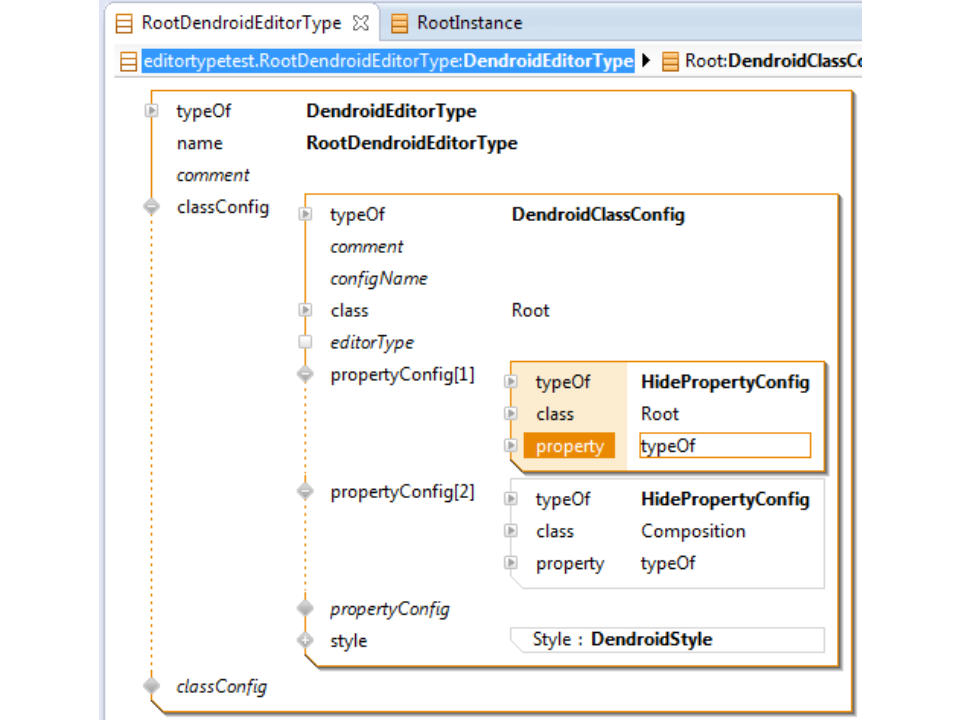Close the RootDendroidEditorType tab
This screenshot has width=960, height=720.
(361, 22)
